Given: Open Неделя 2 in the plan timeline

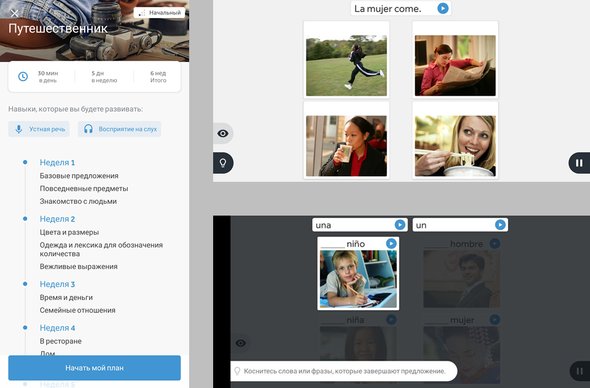Looking at the screenshot, I should [57, 219].
